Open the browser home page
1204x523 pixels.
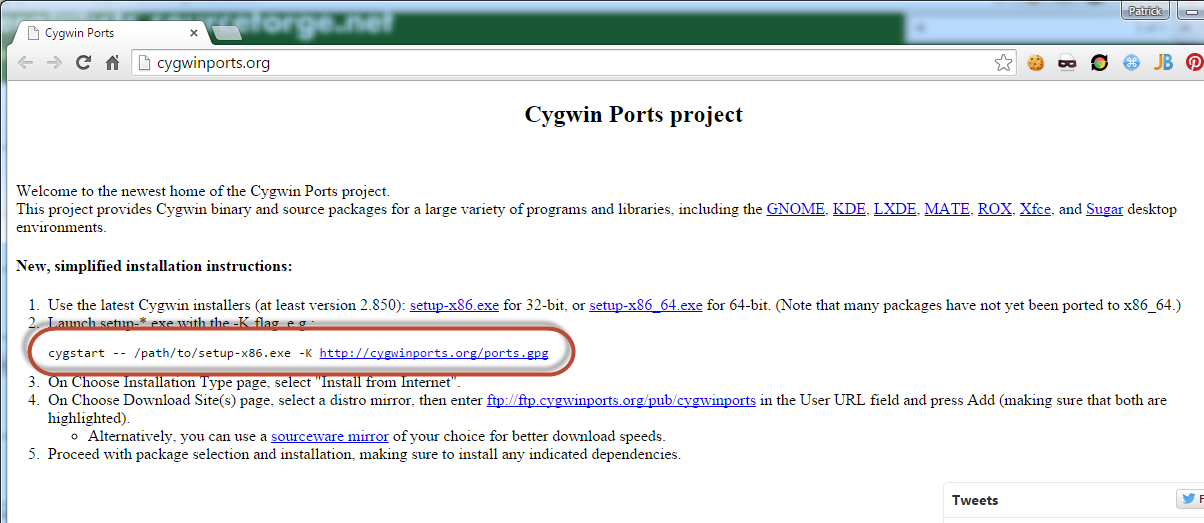(113, 62)
